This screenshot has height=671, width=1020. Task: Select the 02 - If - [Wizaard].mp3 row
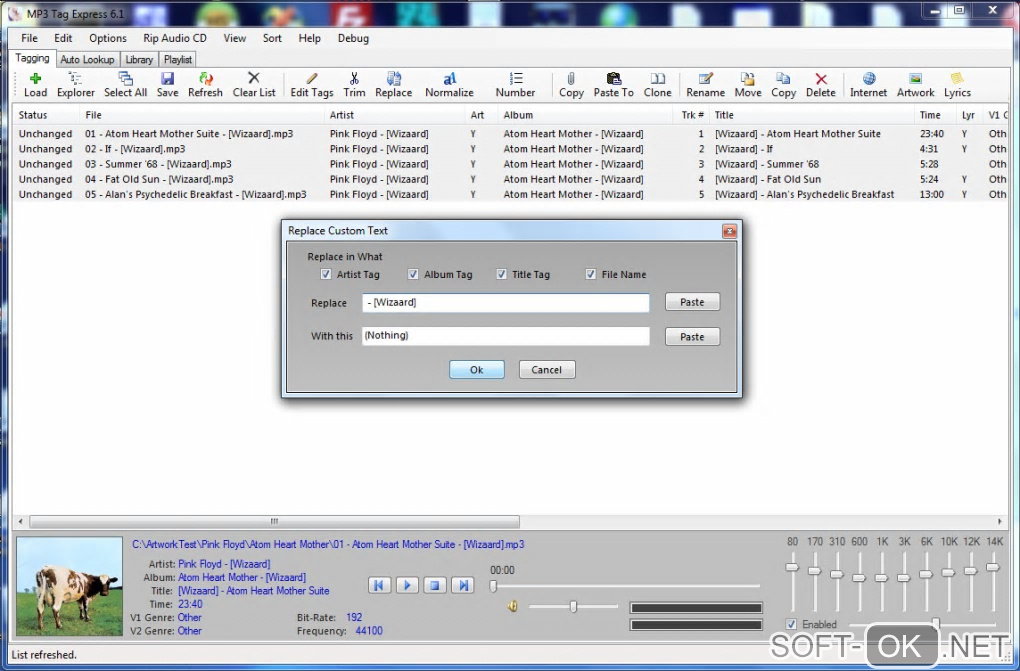(x=511, y=149)
